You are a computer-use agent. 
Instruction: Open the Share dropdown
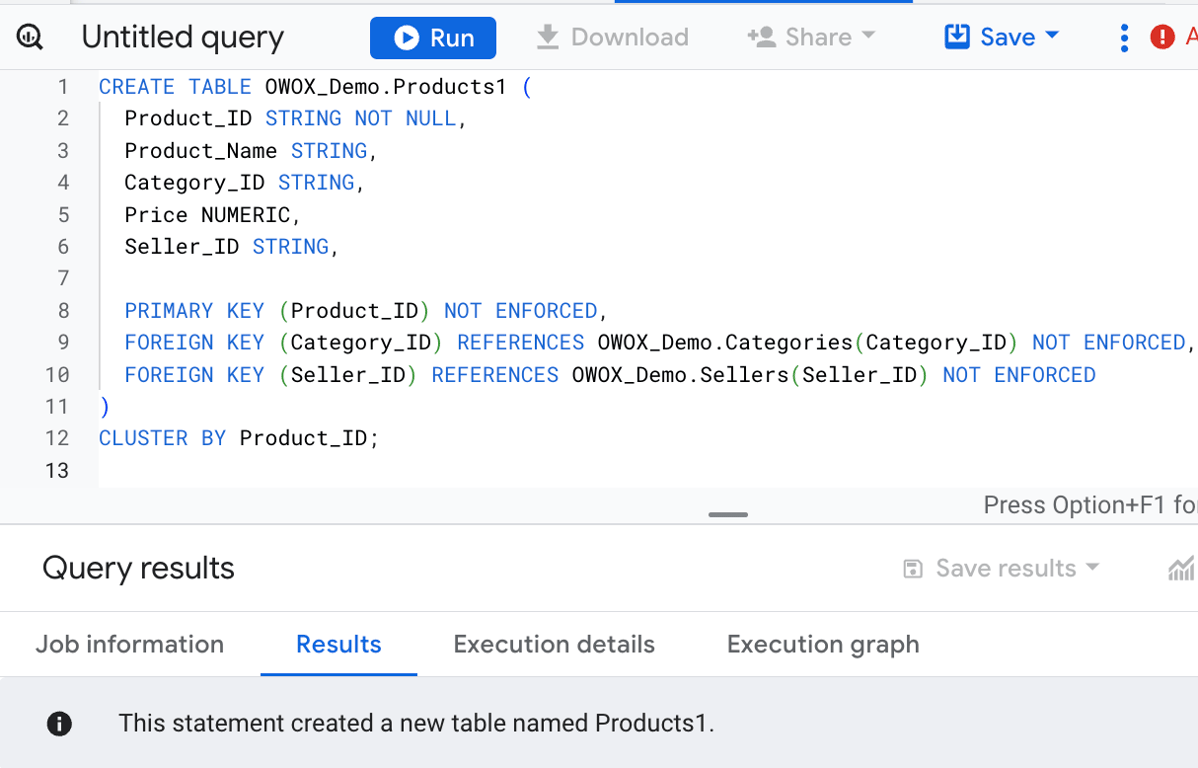(811, 37)
